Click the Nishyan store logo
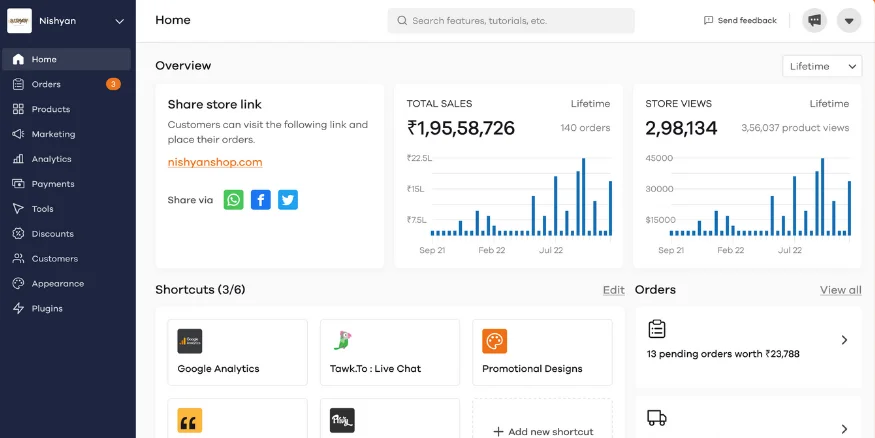Screen dimensions: 875x438 click(19, 21)
